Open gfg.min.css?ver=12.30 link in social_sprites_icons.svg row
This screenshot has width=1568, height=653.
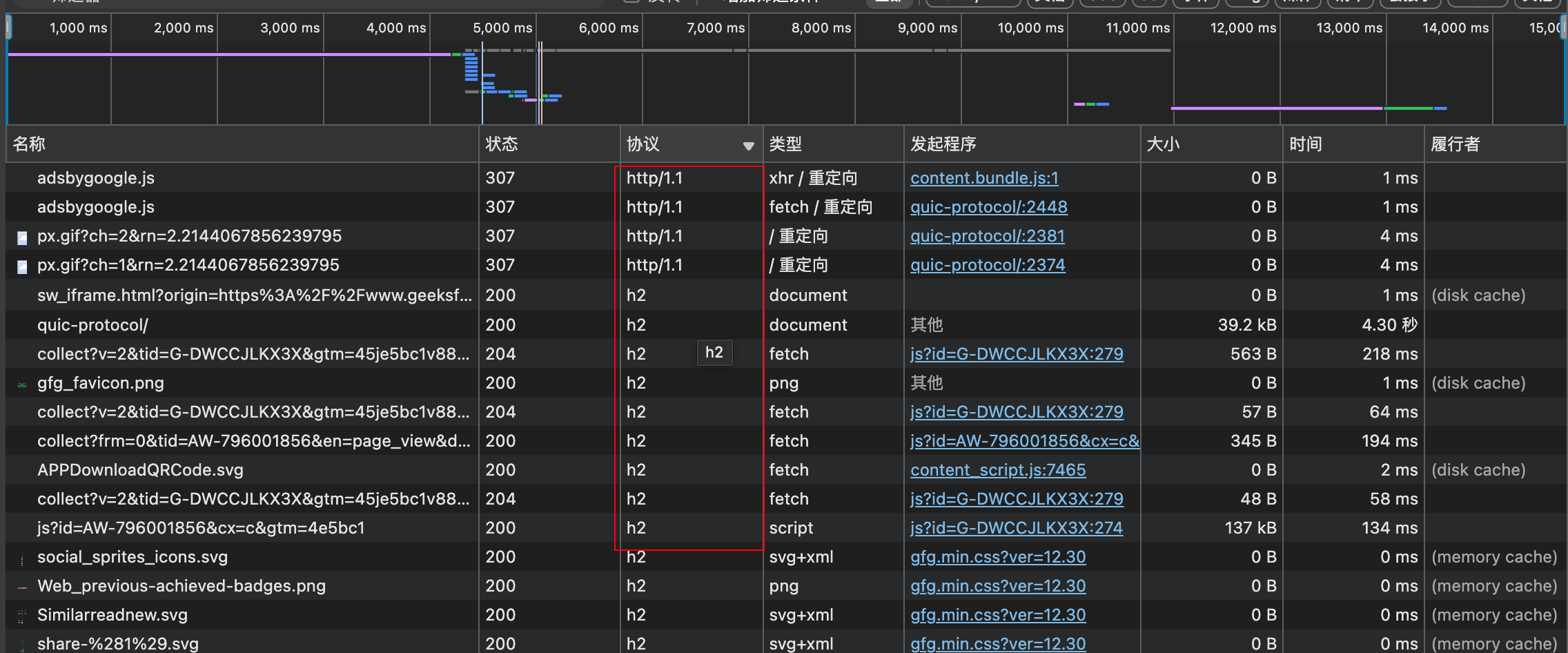[998, 557]
